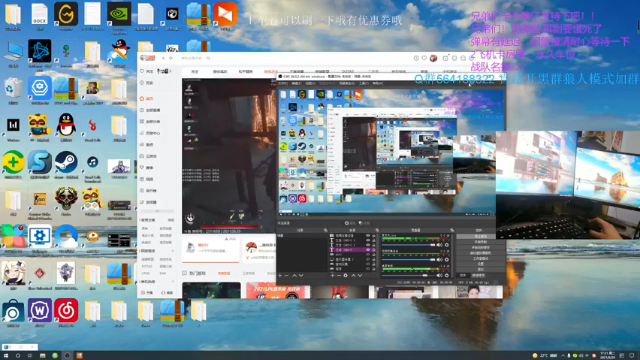Open source properties gear icon in OBS
This screenshot has height=360, width=640.
(x=345, y=276)
